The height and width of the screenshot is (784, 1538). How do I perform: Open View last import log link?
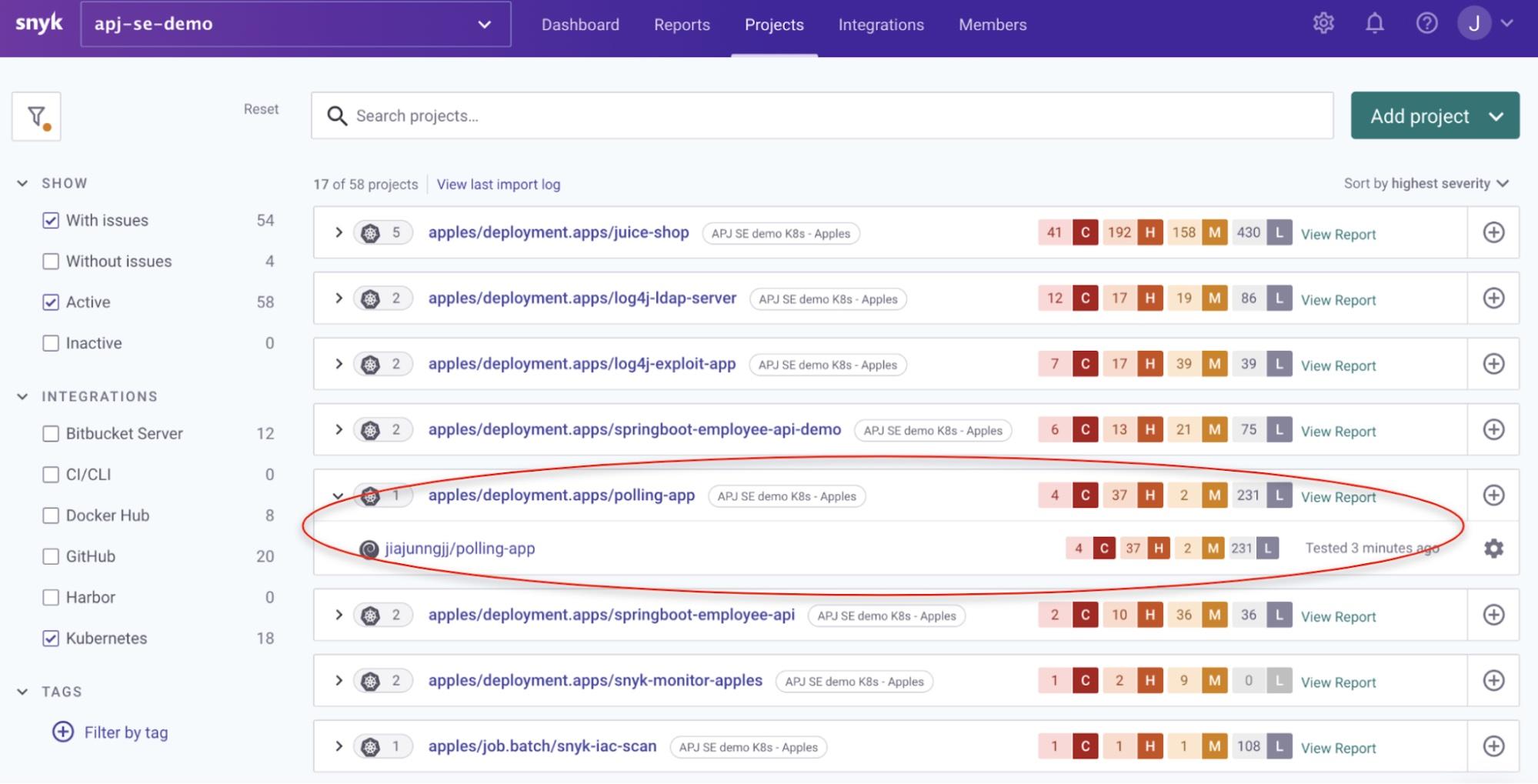(x=499, y=185)
